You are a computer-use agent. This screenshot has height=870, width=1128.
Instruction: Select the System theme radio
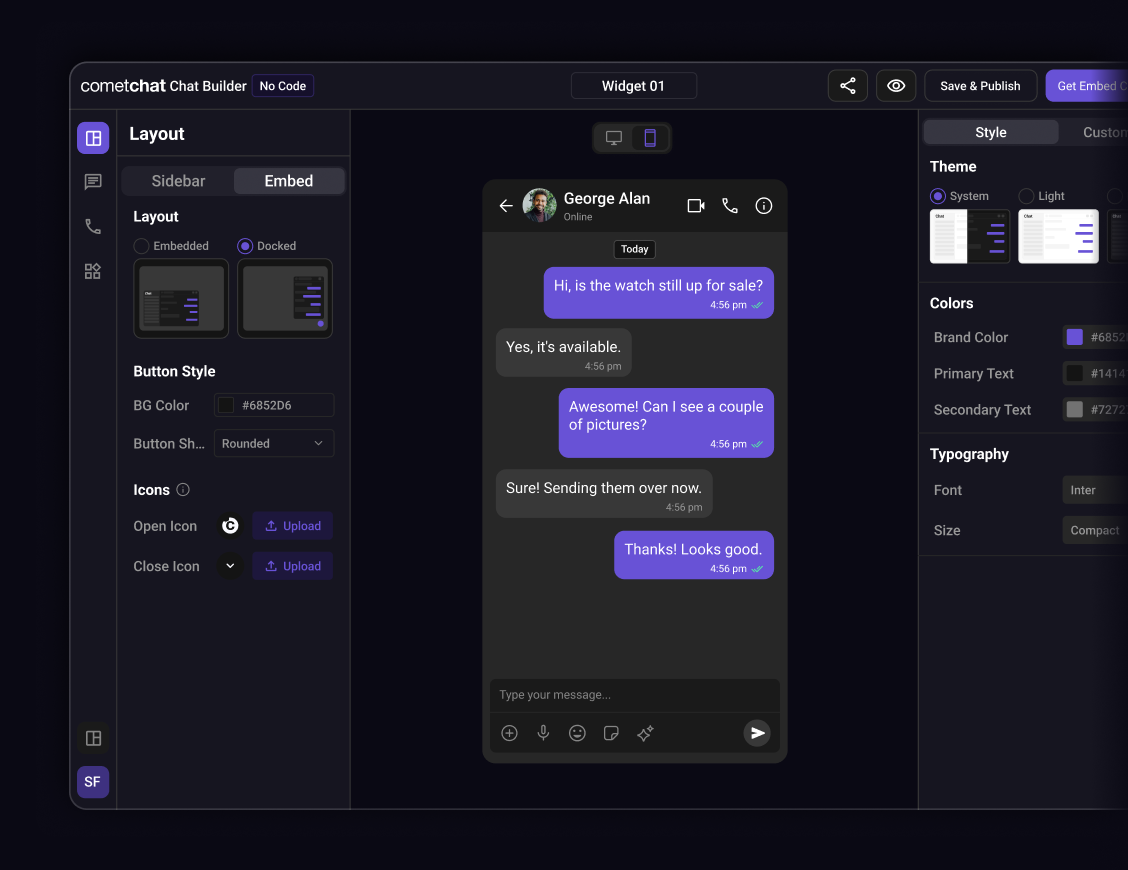(937, 196)
